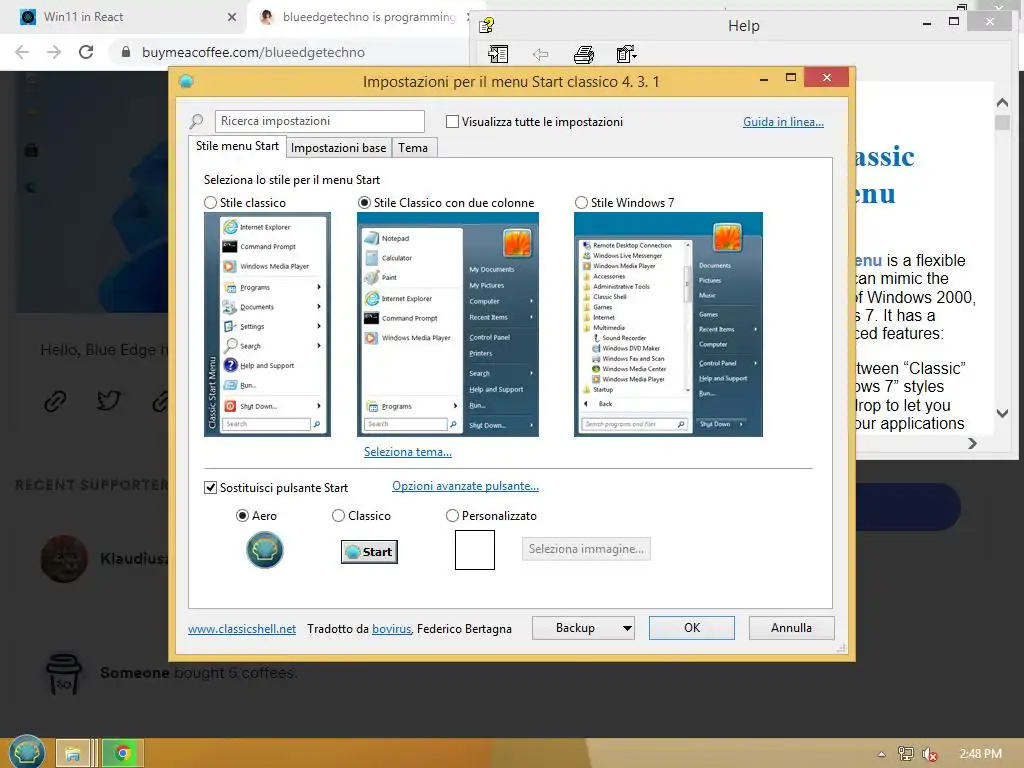Screen dimensions: 1024x768
Task: Click the muted volume icon in tray
Action: [930, 754]
